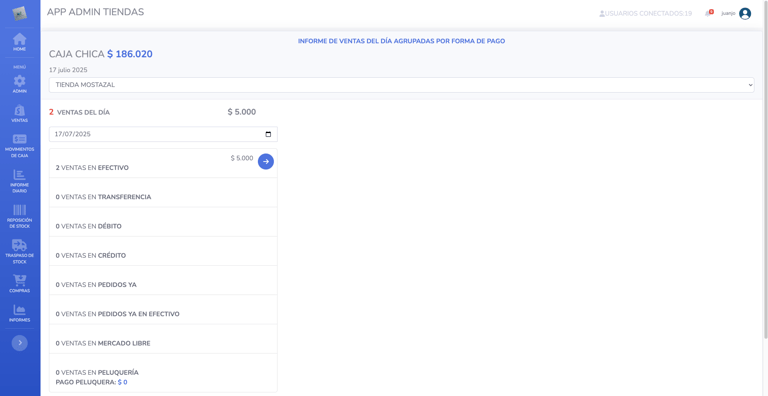Screen dimensions: 768x396
Task: Click the 0 VENTAS EN DÉBITO row
Action: (x=163, y=222)
